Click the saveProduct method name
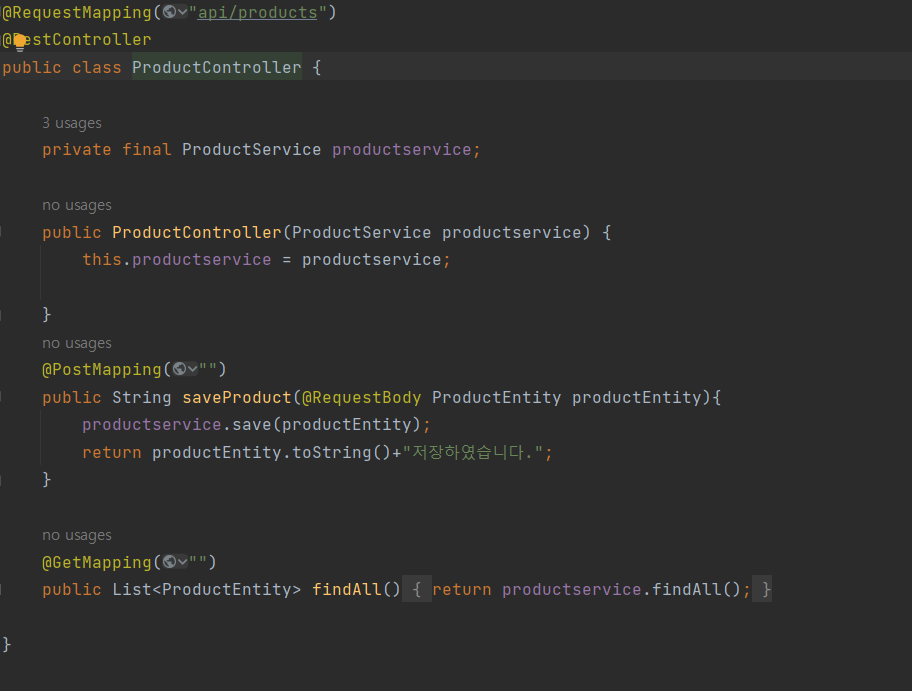Viewport: 912px width, 691px height. (237, 397)
